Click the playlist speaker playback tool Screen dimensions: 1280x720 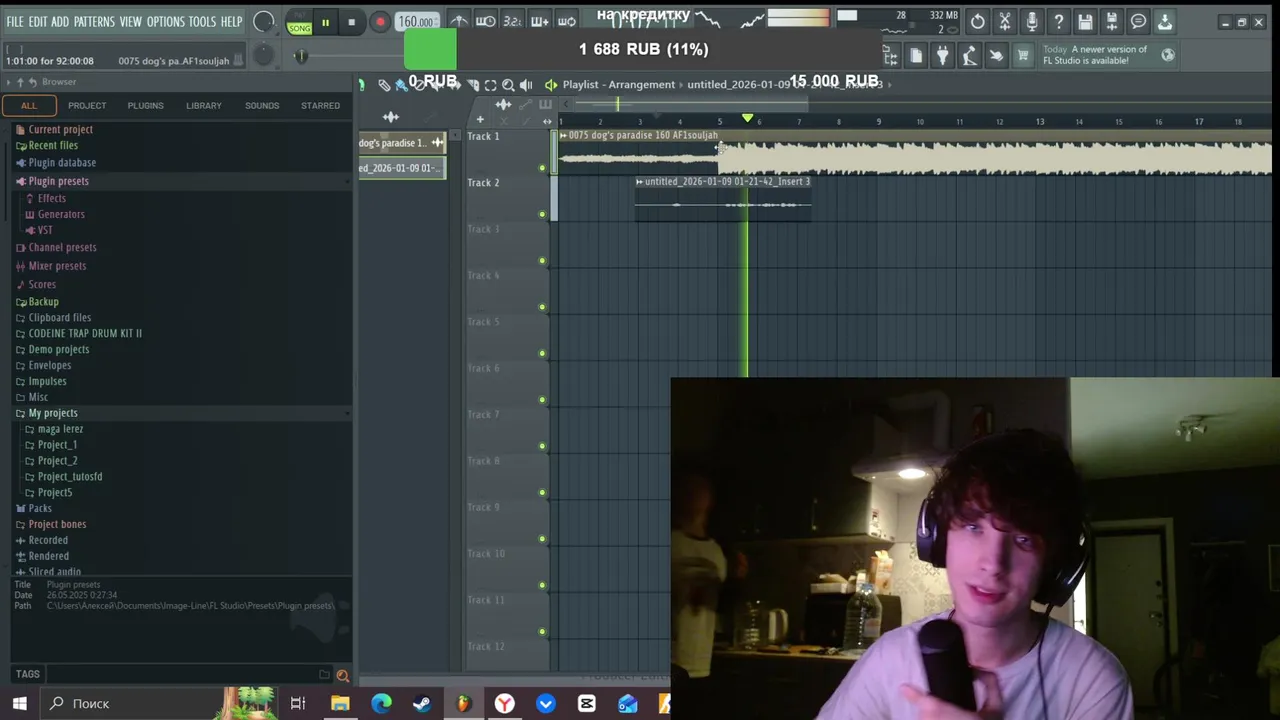point(526,85)
